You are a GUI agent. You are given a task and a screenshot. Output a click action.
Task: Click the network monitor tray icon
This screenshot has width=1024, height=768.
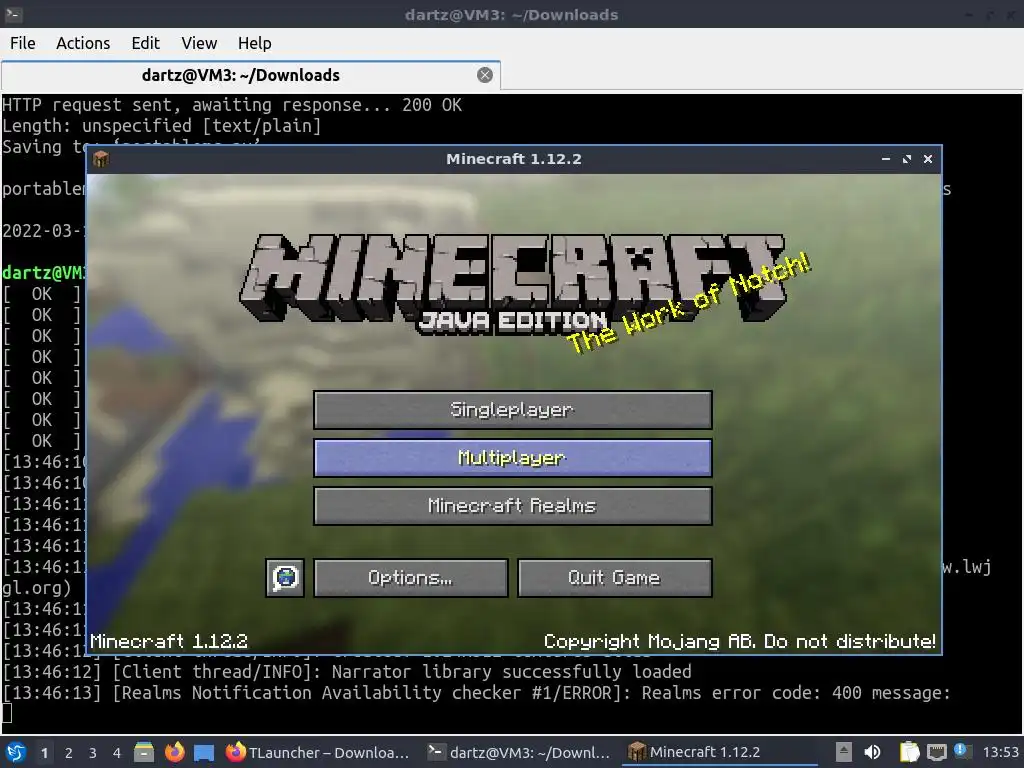[936, 752]
